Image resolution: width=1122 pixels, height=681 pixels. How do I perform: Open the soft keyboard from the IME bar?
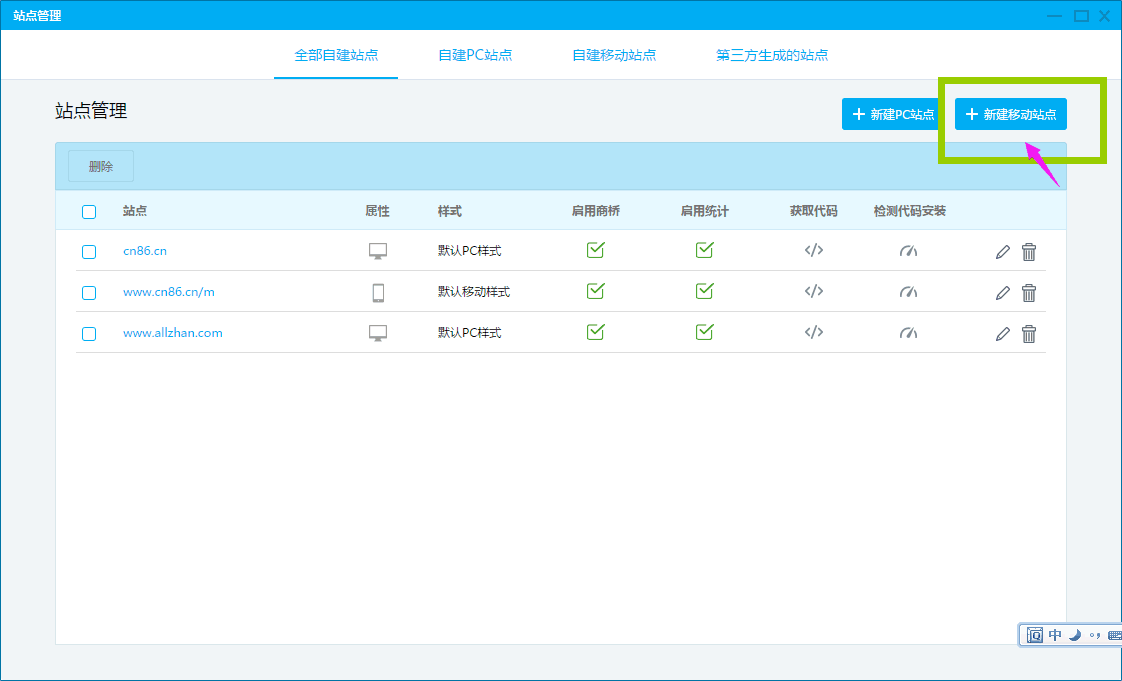coord(1114,635)
